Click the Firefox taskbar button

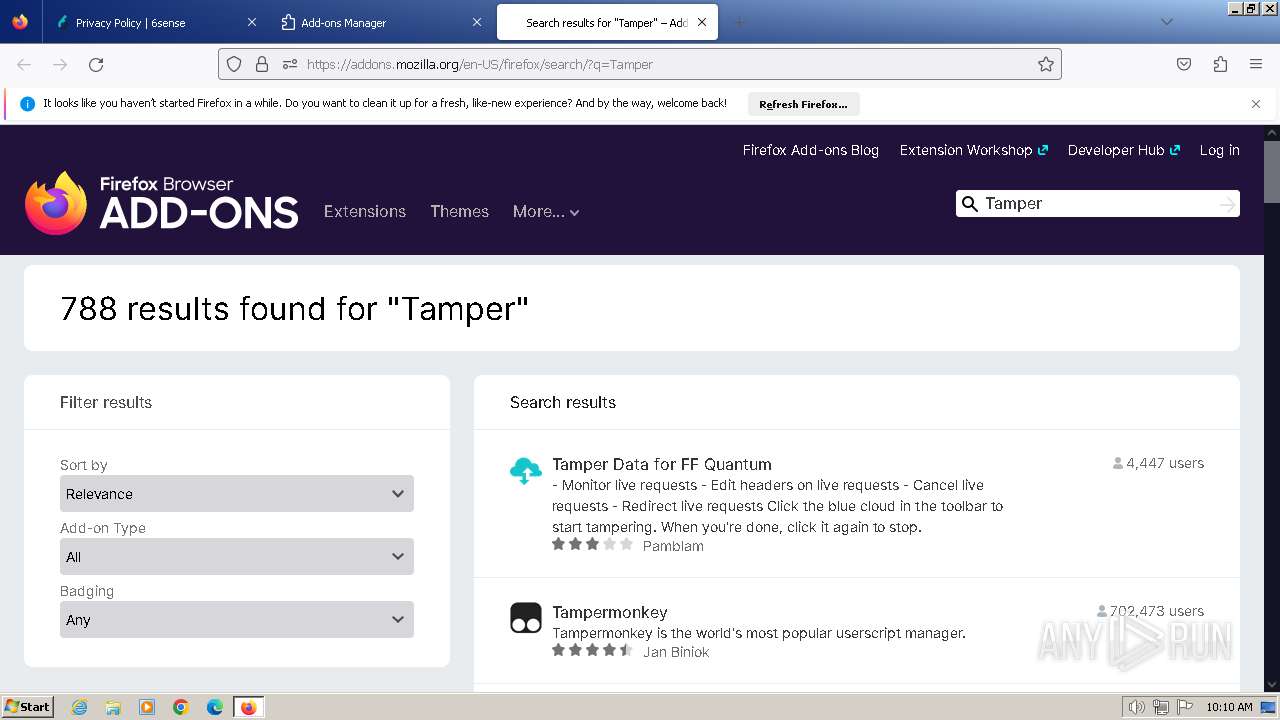tap(248, 707)
